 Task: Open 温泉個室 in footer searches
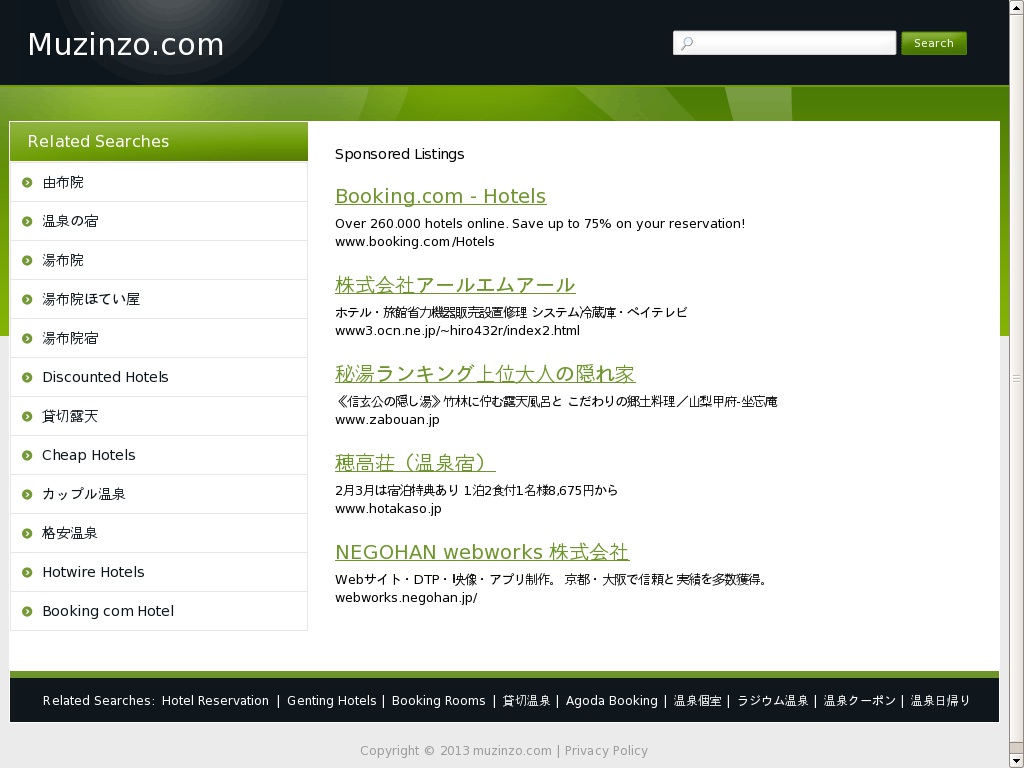pyautogui.click(x=697, y=701)
